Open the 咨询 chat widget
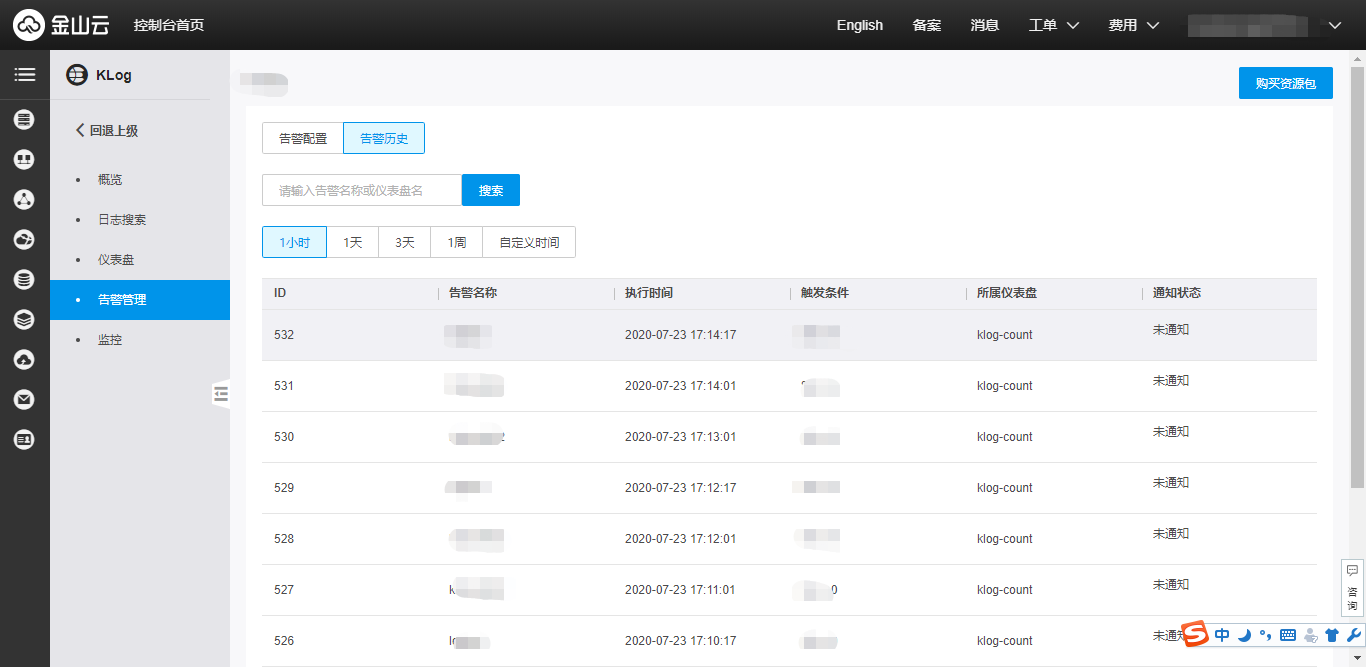 click(1352, 588)
